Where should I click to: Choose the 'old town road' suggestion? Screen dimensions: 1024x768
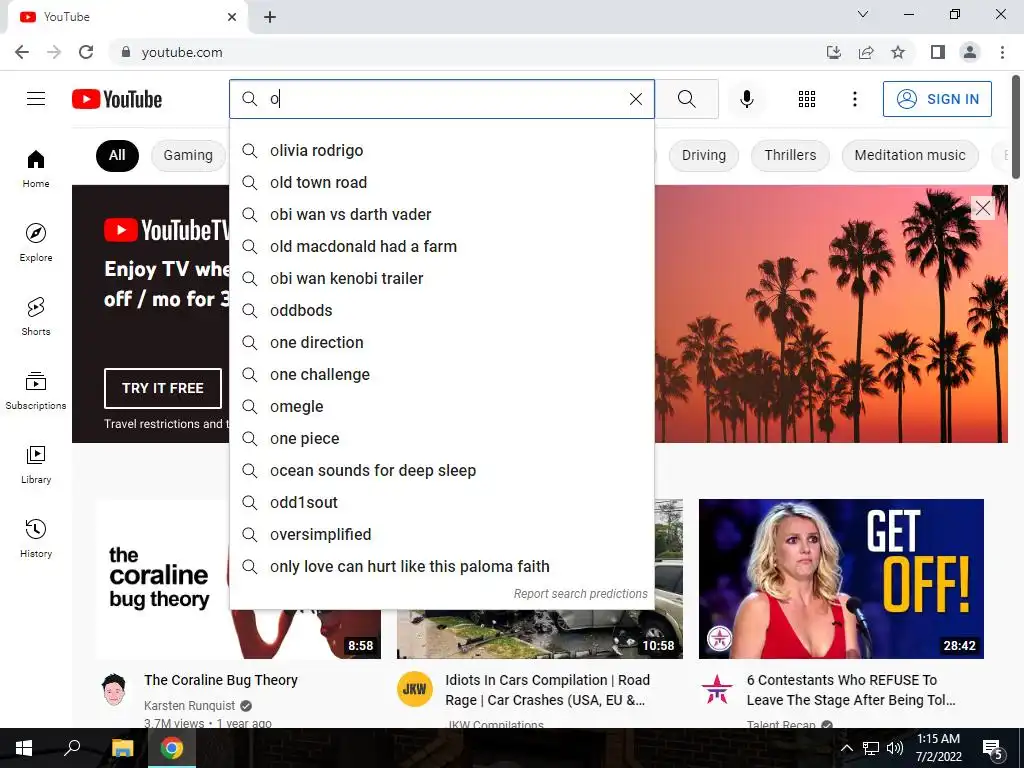pos(442,182)
